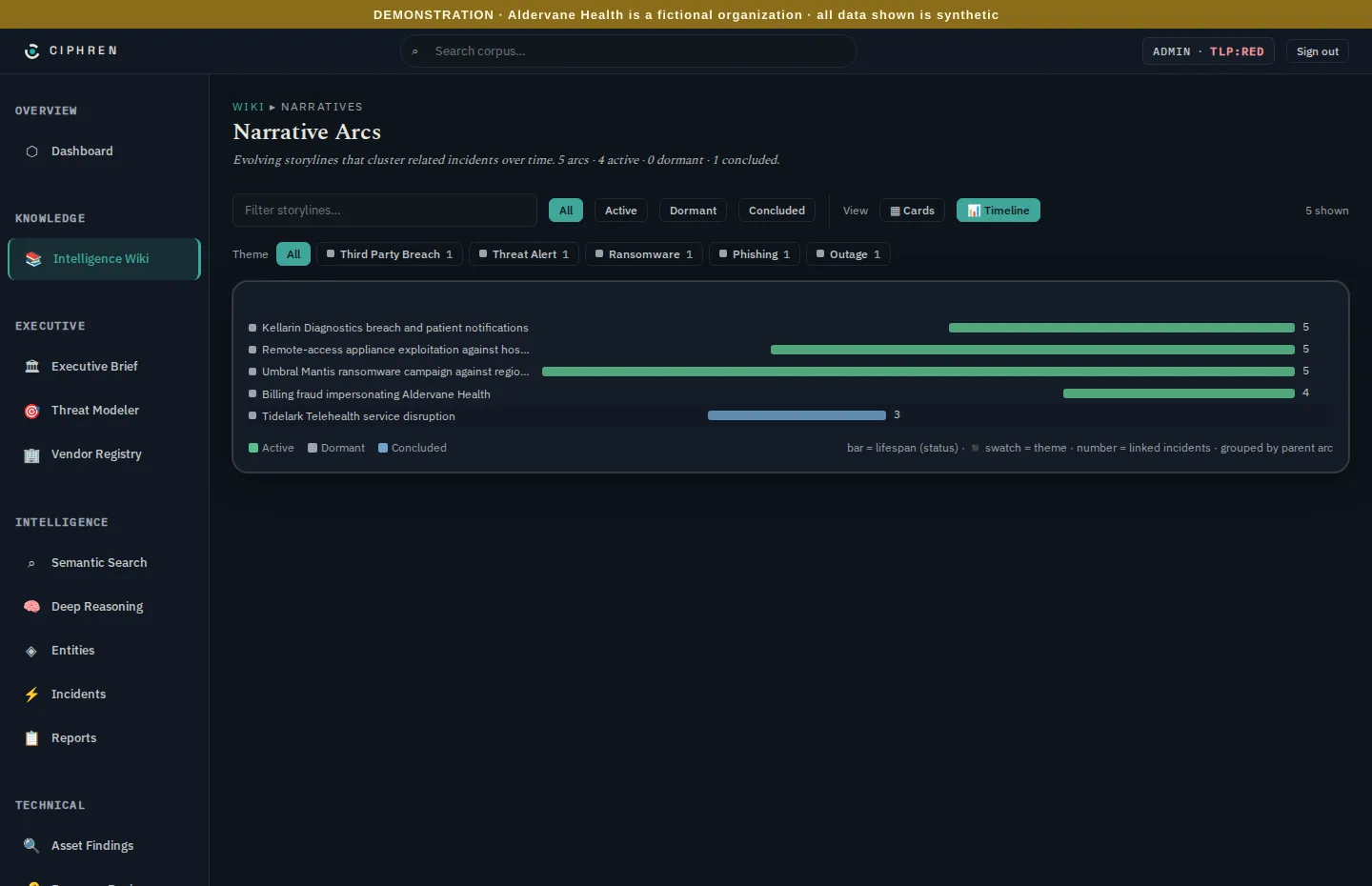Click the search magnifier icon in corpus search
Viewport: 1372px width, 886px height.
click(x=415, y=51)
